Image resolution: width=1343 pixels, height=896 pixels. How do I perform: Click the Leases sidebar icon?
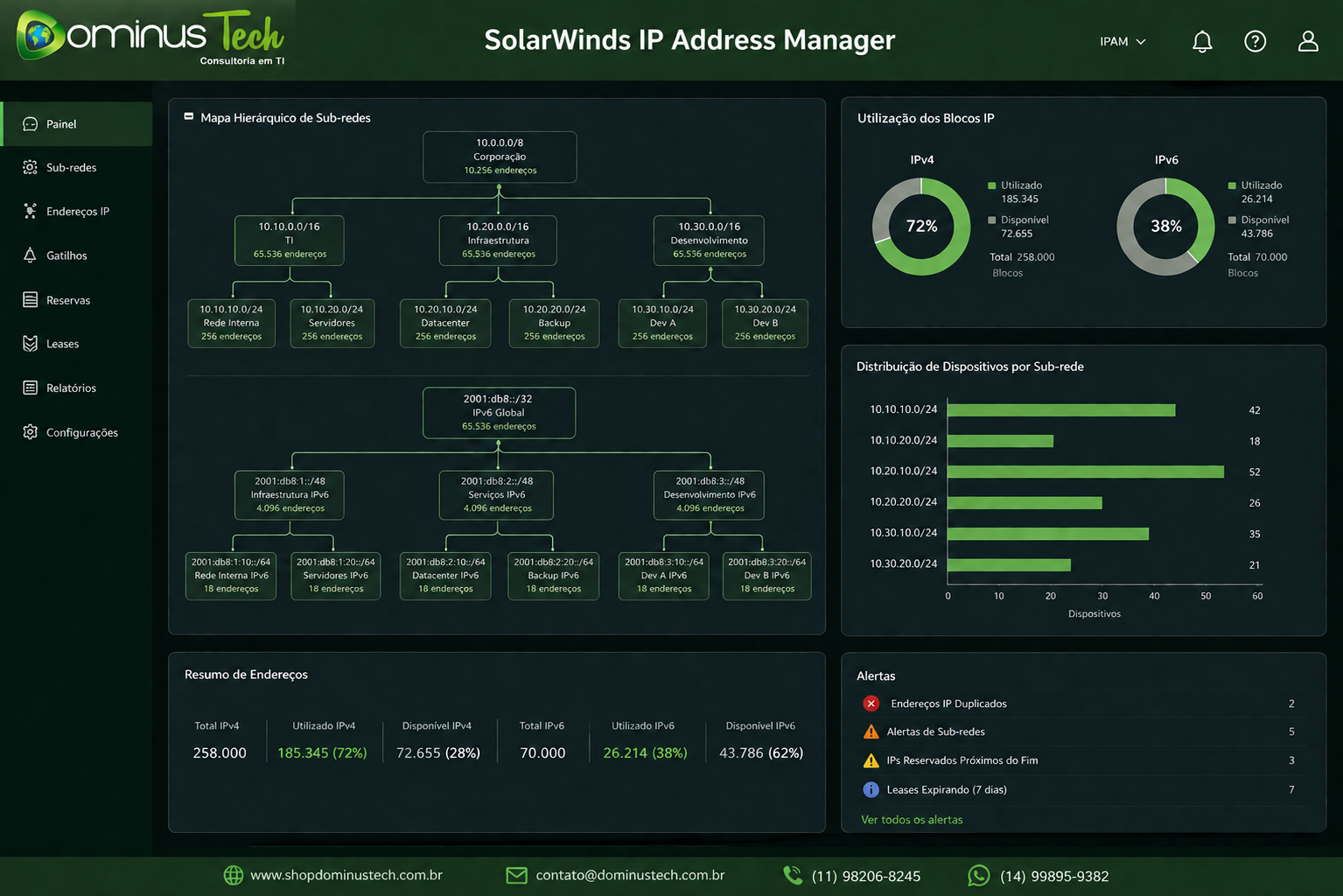tap(30, 344)
